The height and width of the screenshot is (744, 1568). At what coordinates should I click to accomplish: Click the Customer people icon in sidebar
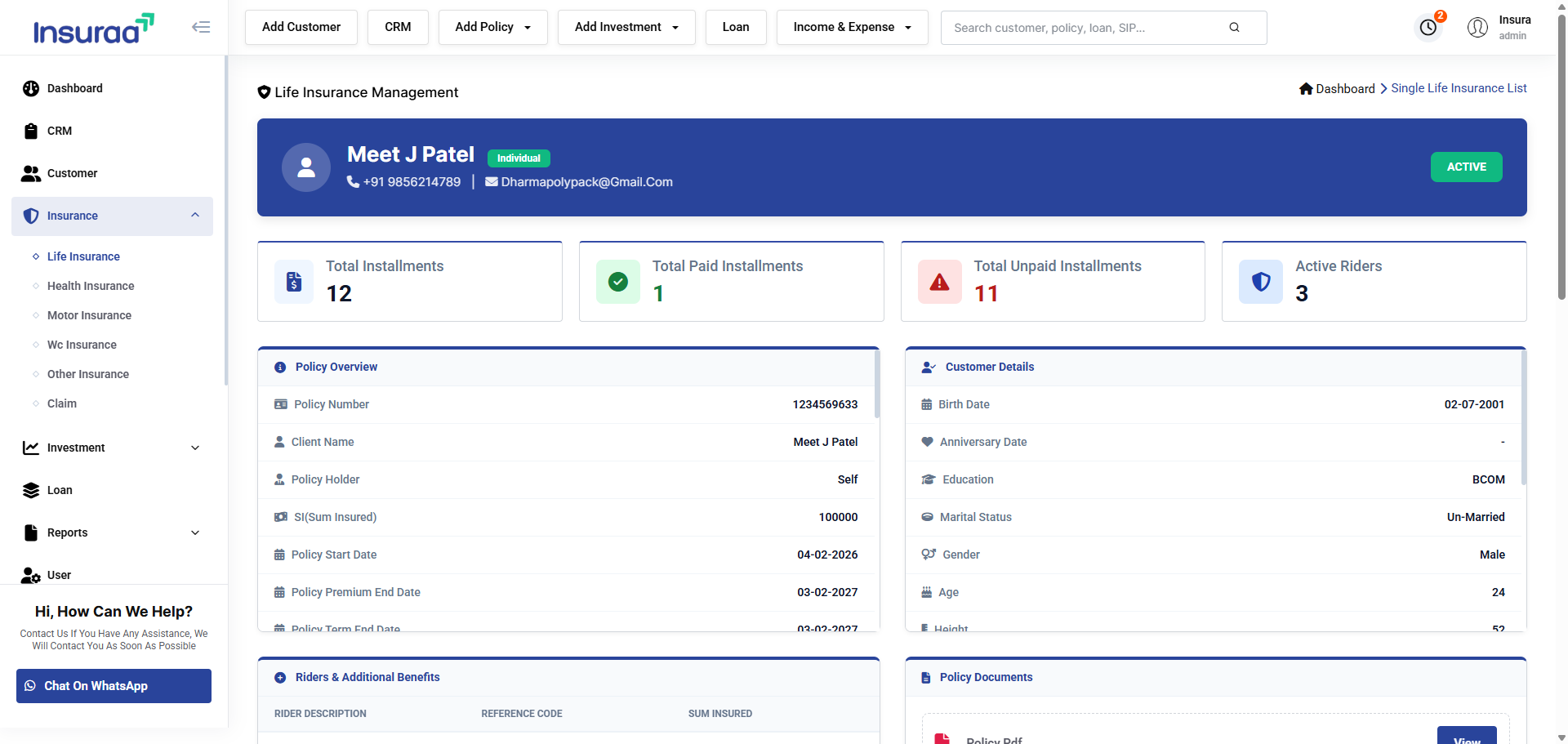[31, 173]
